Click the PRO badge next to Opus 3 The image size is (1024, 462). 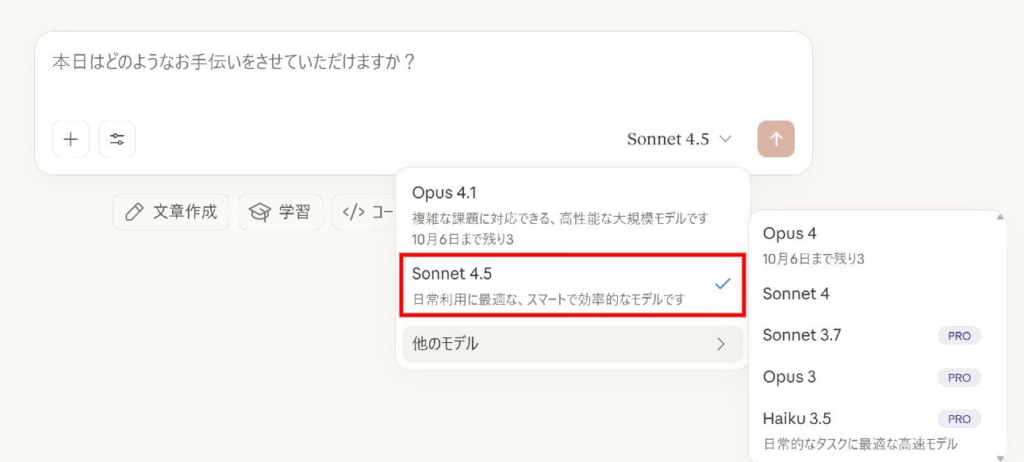959,378
